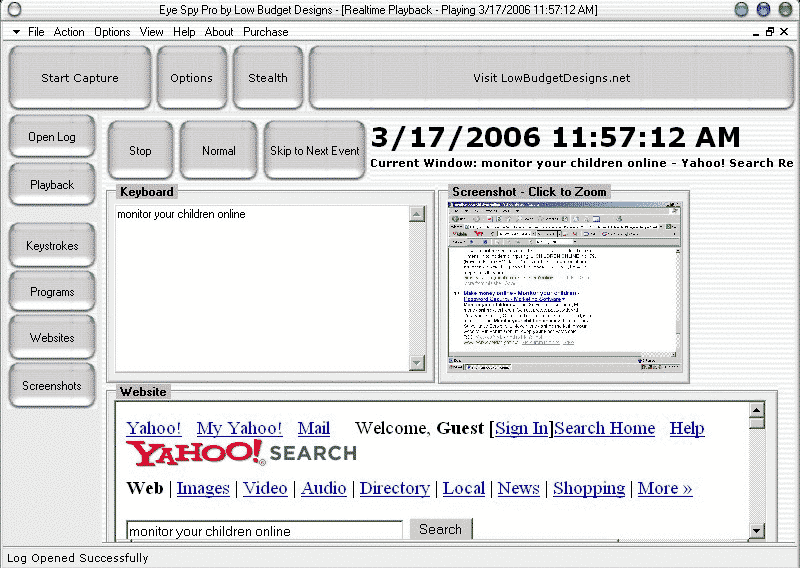Screen dimensions: 800x568
Task: Click the screenshot thumbnail to zoom
Action: tap(564, 286)
